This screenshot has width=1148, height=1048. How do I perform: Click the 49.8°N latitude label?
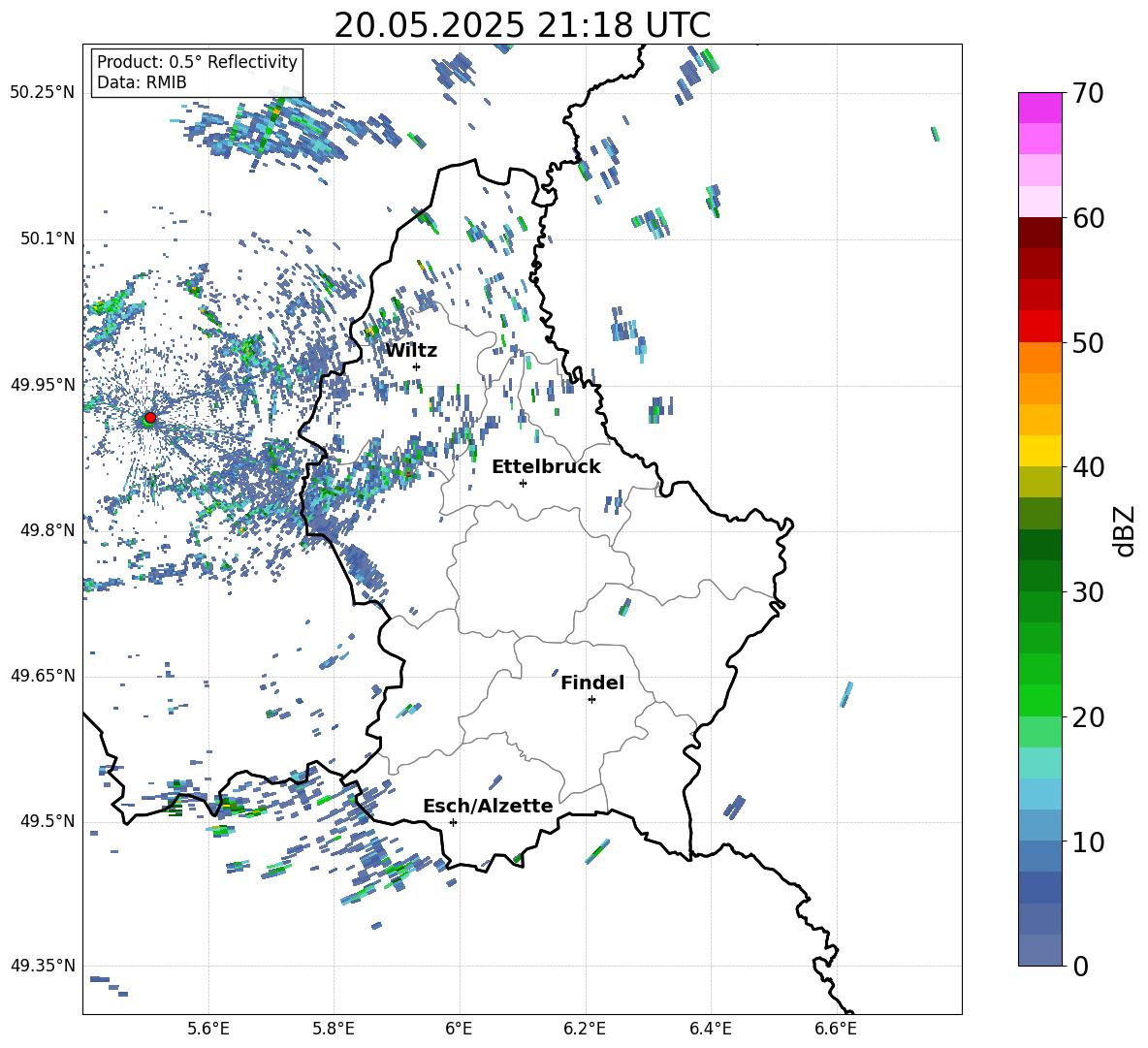click(x=47, y=530)
